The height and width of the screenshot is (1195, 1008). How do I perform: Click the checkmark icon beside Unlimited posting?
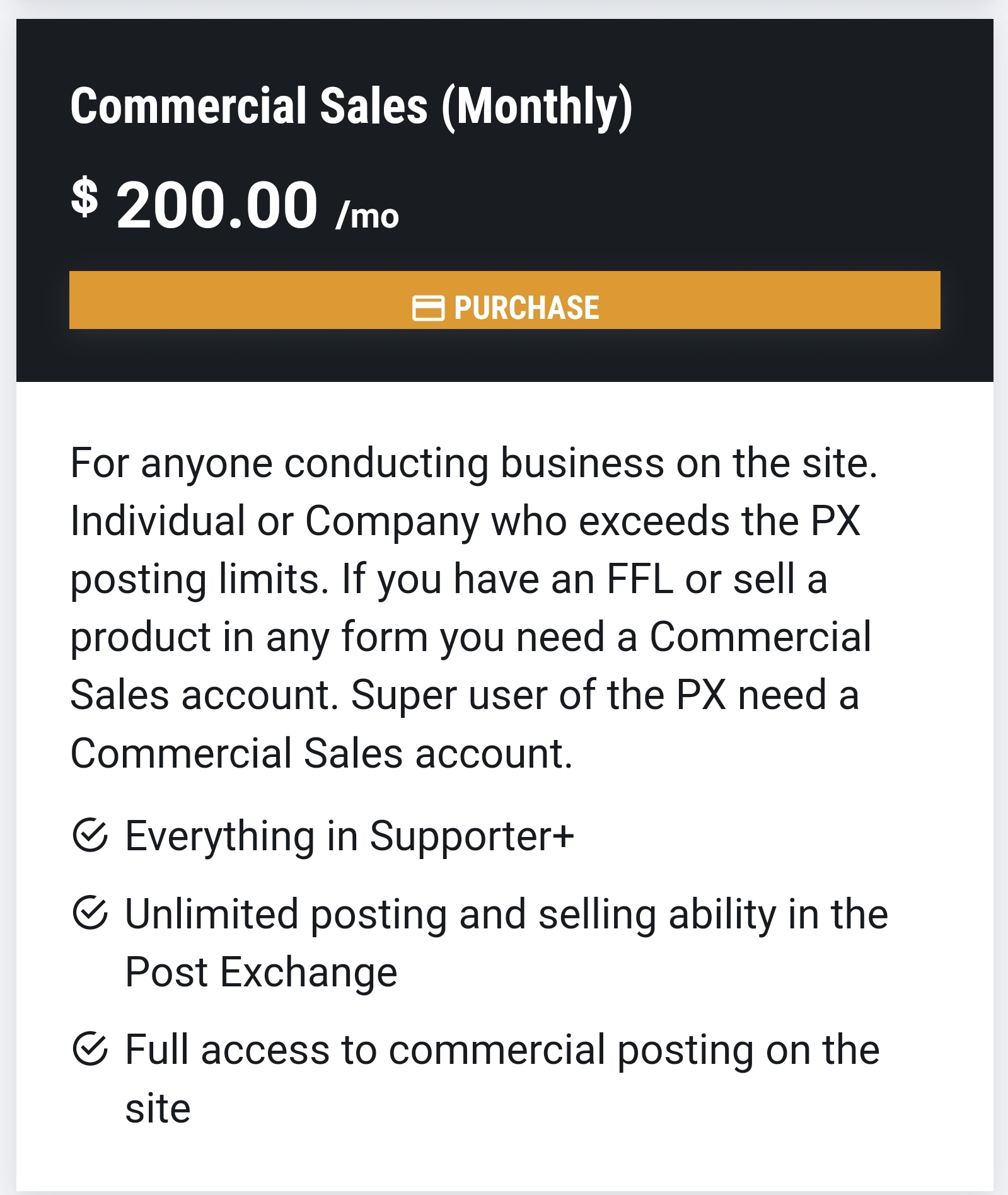pyautogui.click(x=90, y=913)
